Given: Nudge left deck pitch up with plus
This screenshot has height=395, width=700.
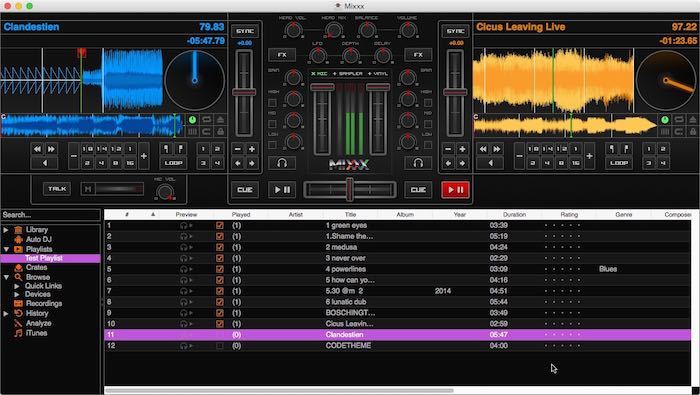Looking at the screenshot, I should pyautogui.click(x=252, y=150).
